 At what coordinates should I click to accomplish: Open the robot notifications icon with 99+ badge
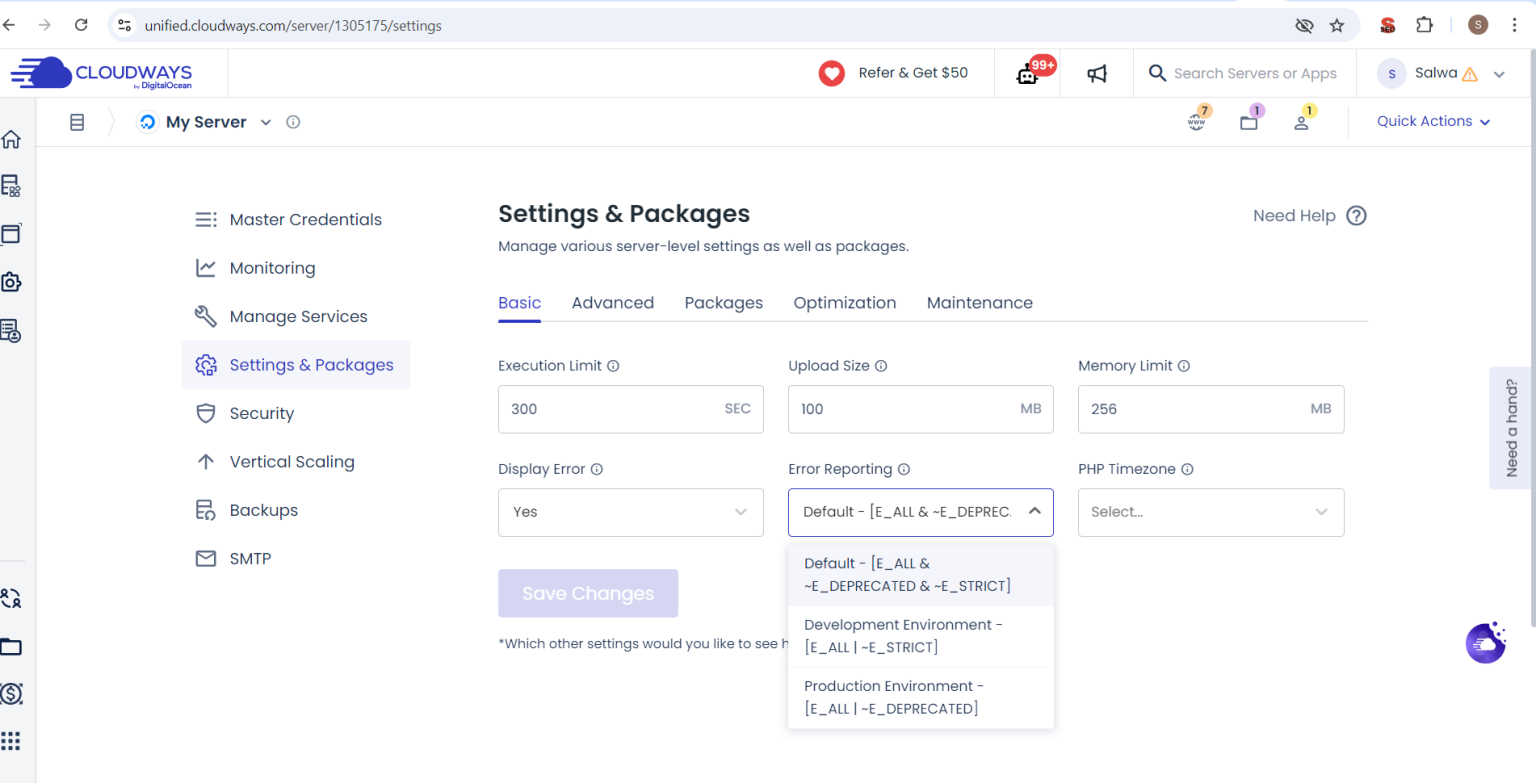1027,74
